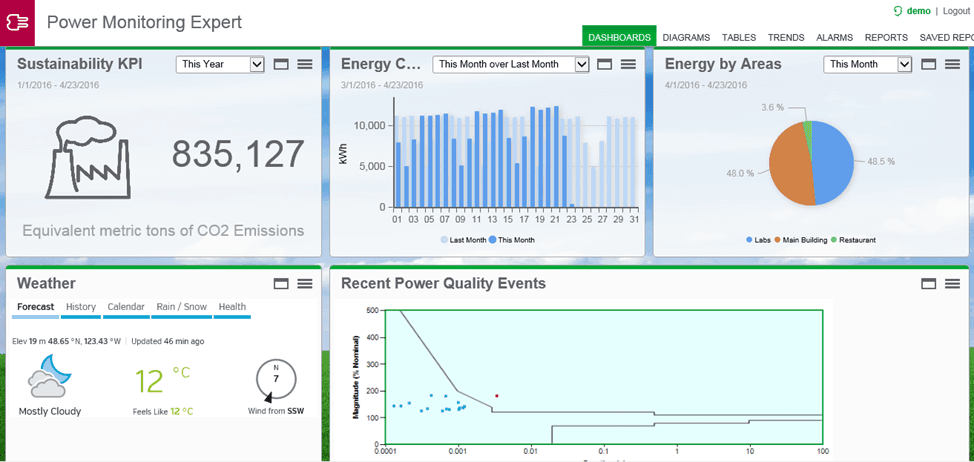The image size is (974, 462).
Task: Open the Sustainability KPI hamburger menu
Action: click(305, 64)
